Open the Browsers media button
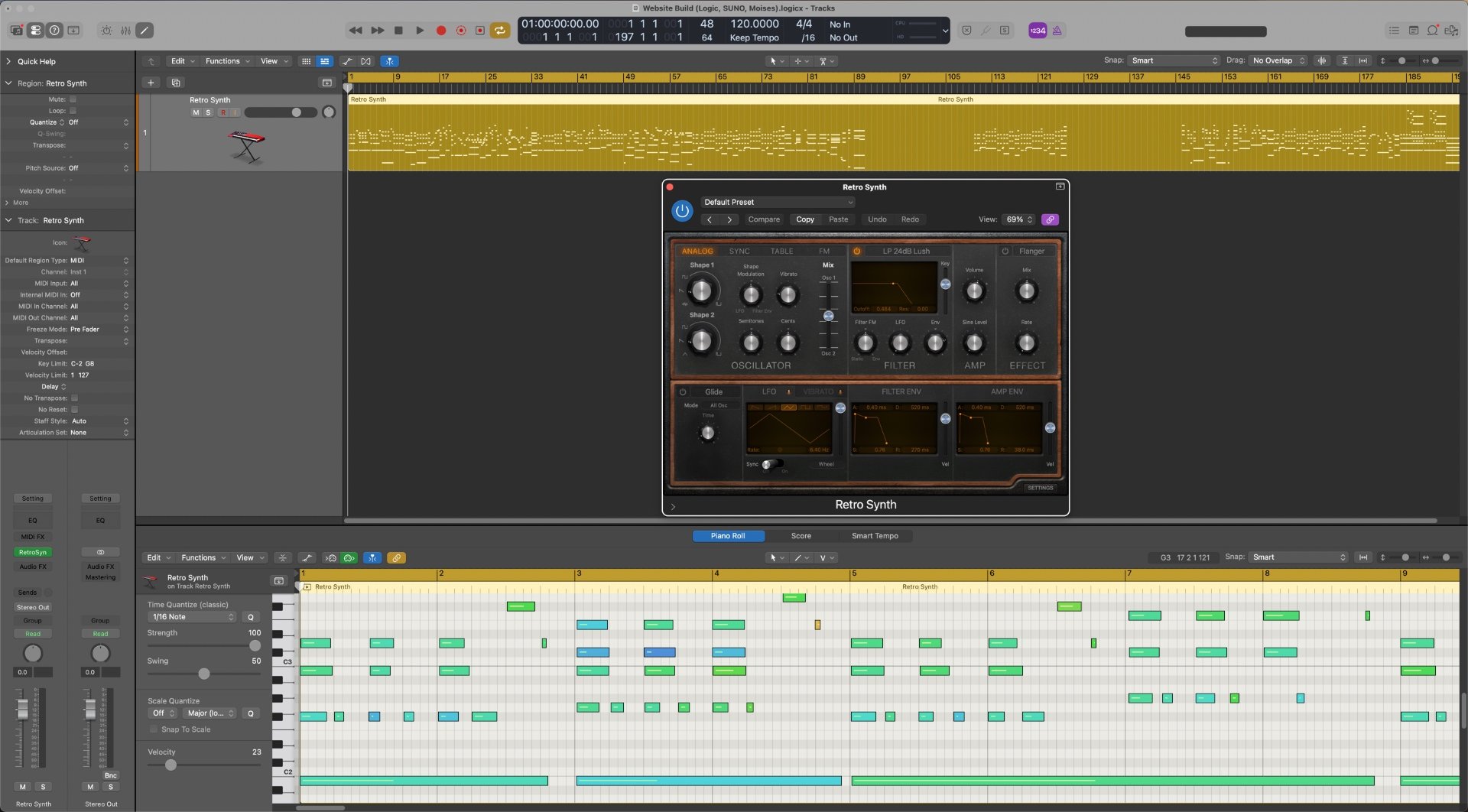Viewport: 1468px width, 812px height. tap(1451, 31)
